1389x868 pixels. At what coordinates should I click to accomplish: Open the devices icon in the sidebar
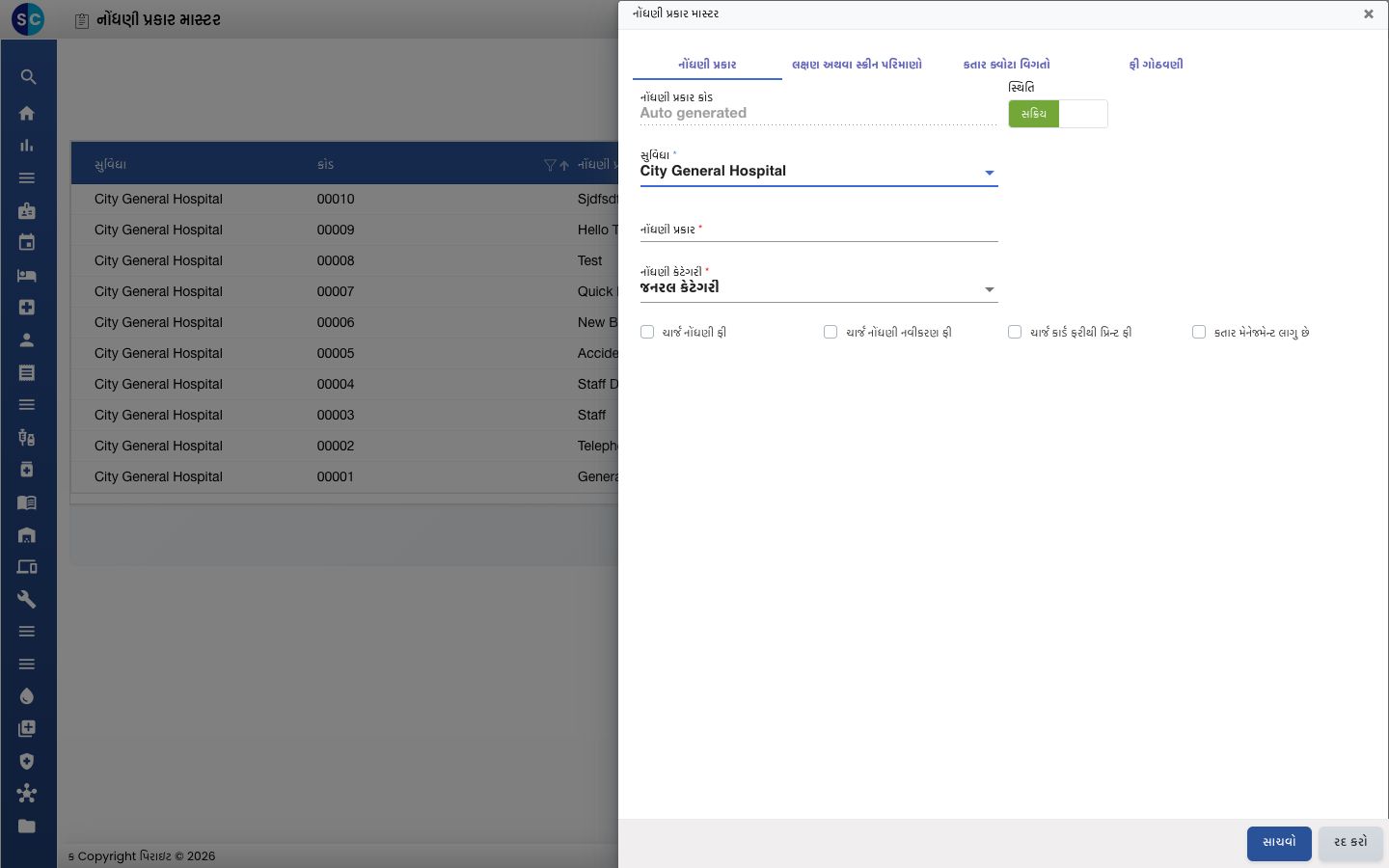point(27,567)
